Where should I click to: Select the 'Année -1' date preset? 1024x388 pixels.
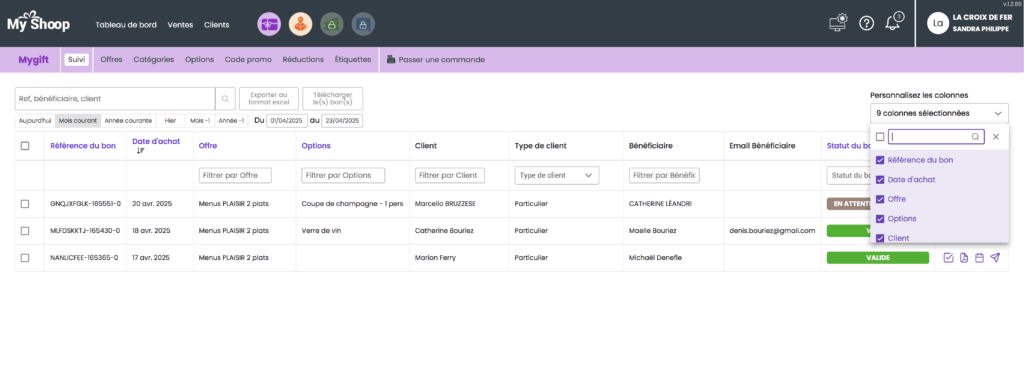pyautogui.click(x=231, y=121)
